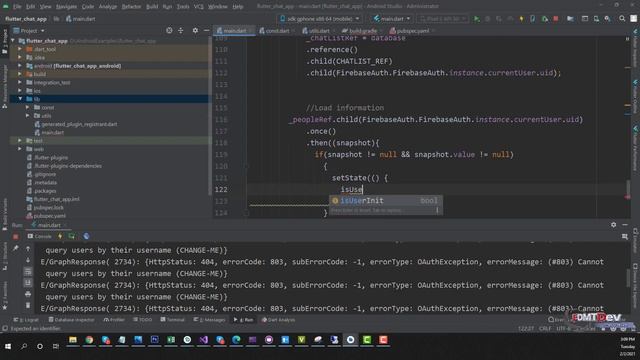The height and width of the screenshot is (360, 640).
Task: Open Windows Start menu
Action: click(x=8, y=346)
